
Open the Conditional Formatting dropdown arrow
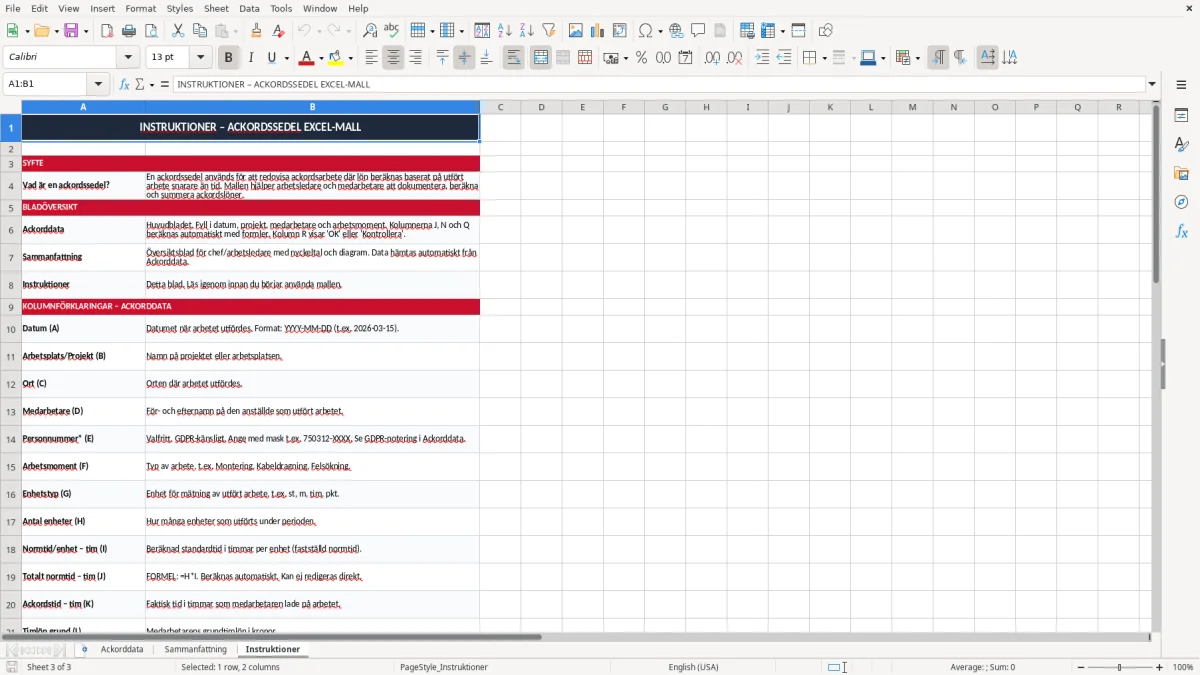(917, 58)
